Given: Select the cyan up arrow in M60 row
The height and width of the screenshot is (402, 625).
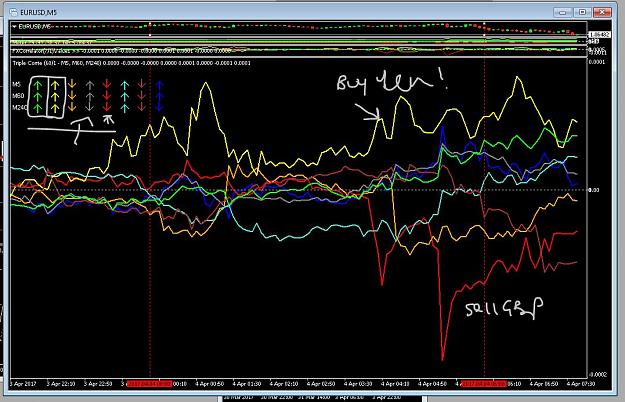Looking at the screenshot, I should point(125,96).
